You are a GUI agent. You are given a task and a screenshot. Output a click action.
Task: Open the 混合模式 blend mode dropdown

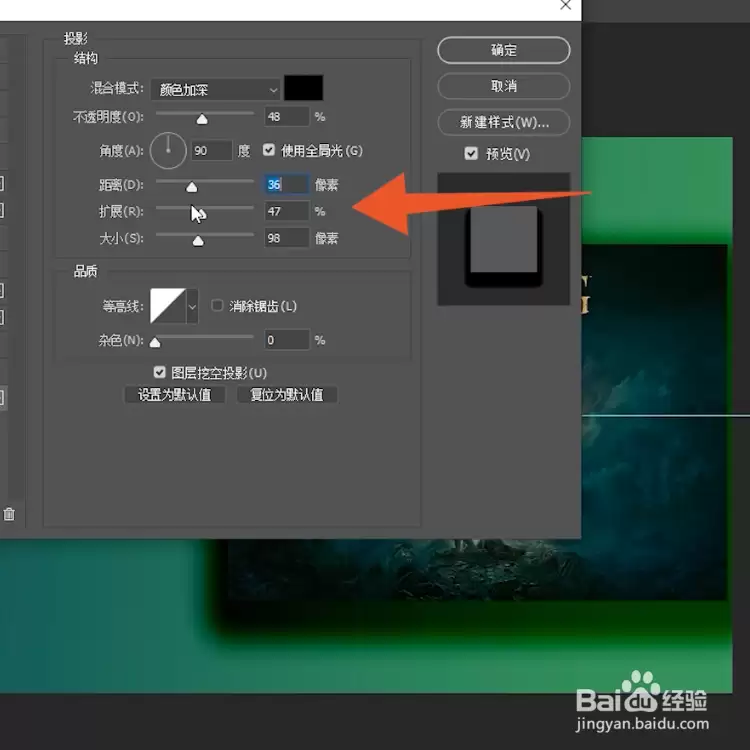point(215,89)
